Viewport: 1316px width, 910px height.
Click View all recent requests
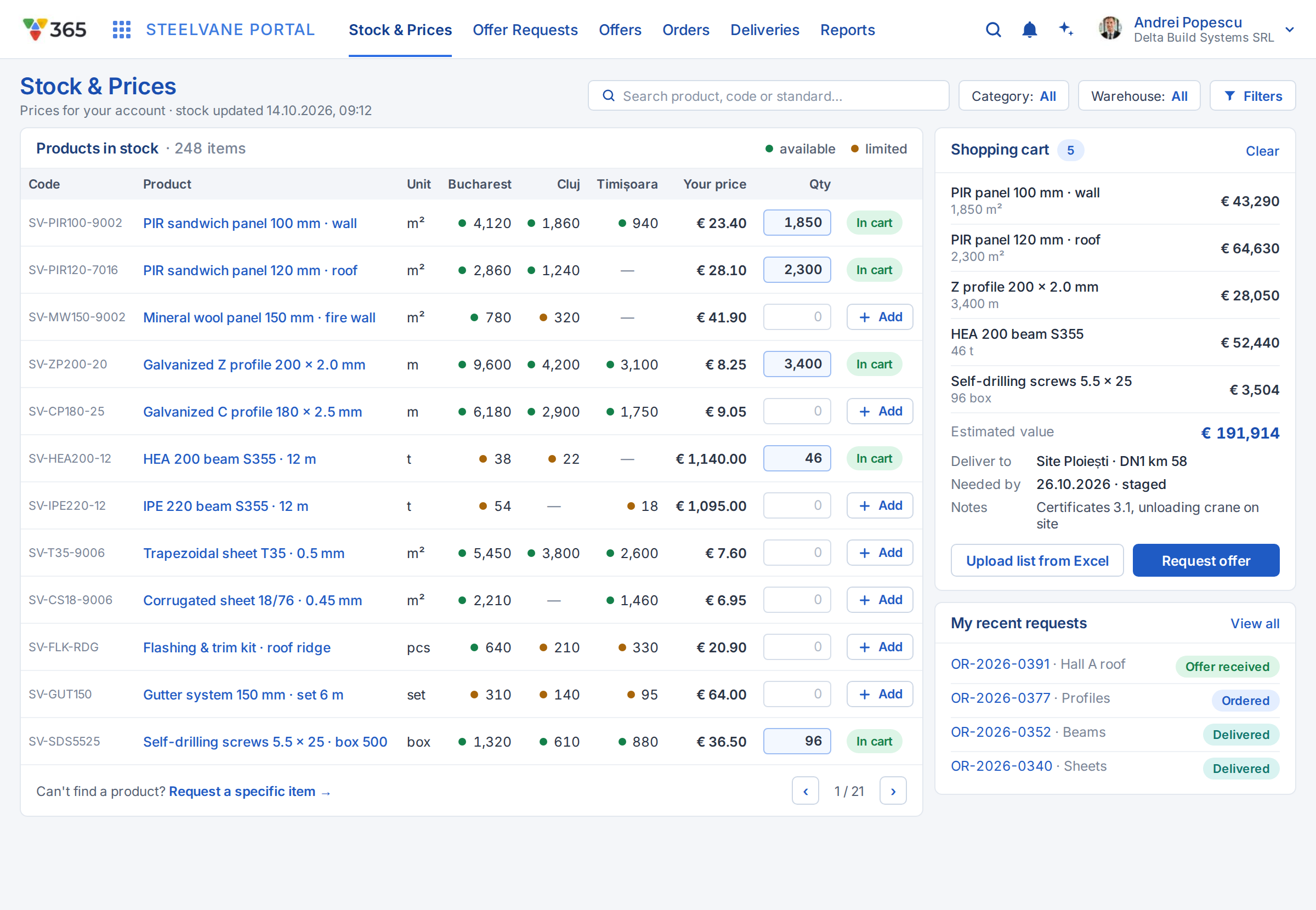click(x=1255, y=623)
